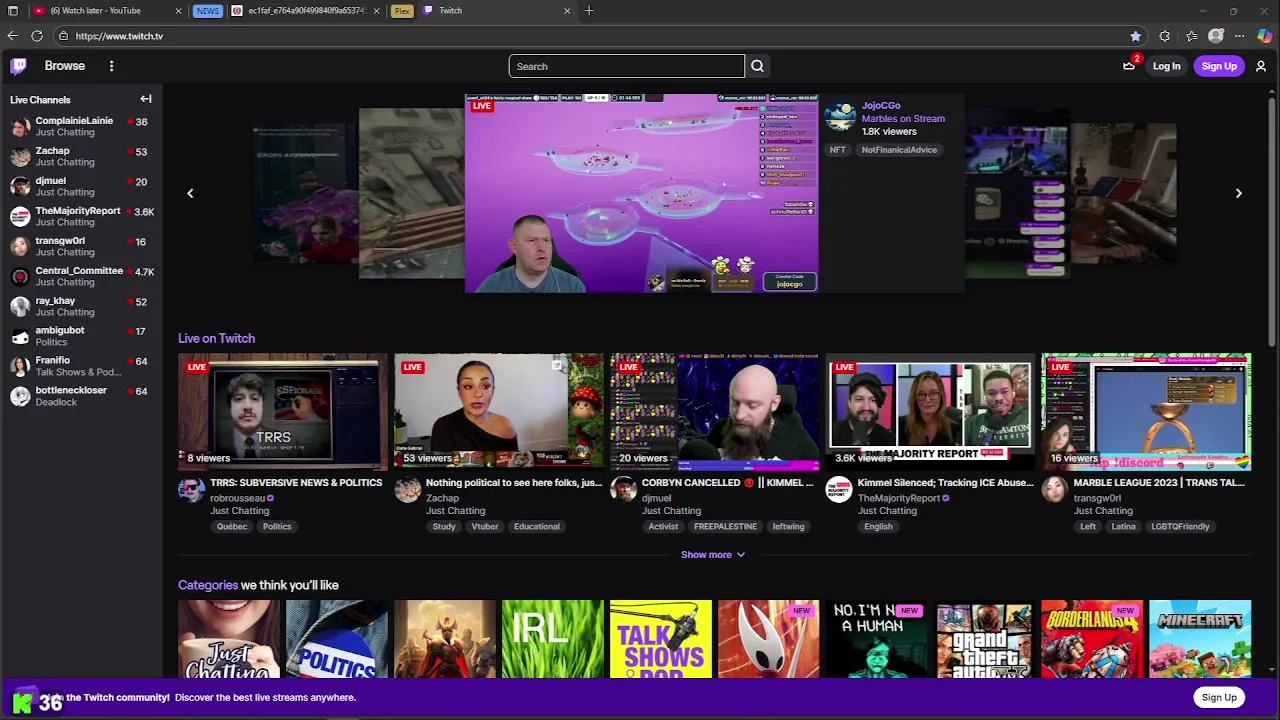Screen dimensions: 1280x720
Task: Switch to the Twitch tab
Action: tap(495, 11)
